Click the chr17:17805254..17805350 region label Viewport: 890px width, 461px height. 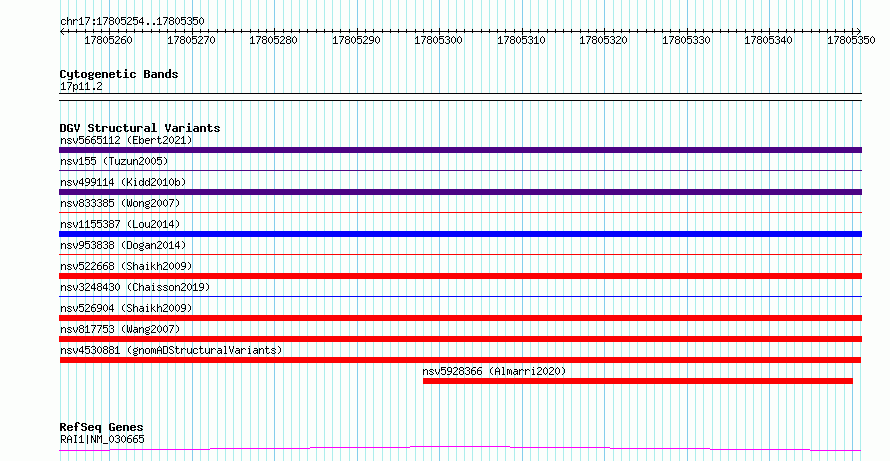(132, 21)
